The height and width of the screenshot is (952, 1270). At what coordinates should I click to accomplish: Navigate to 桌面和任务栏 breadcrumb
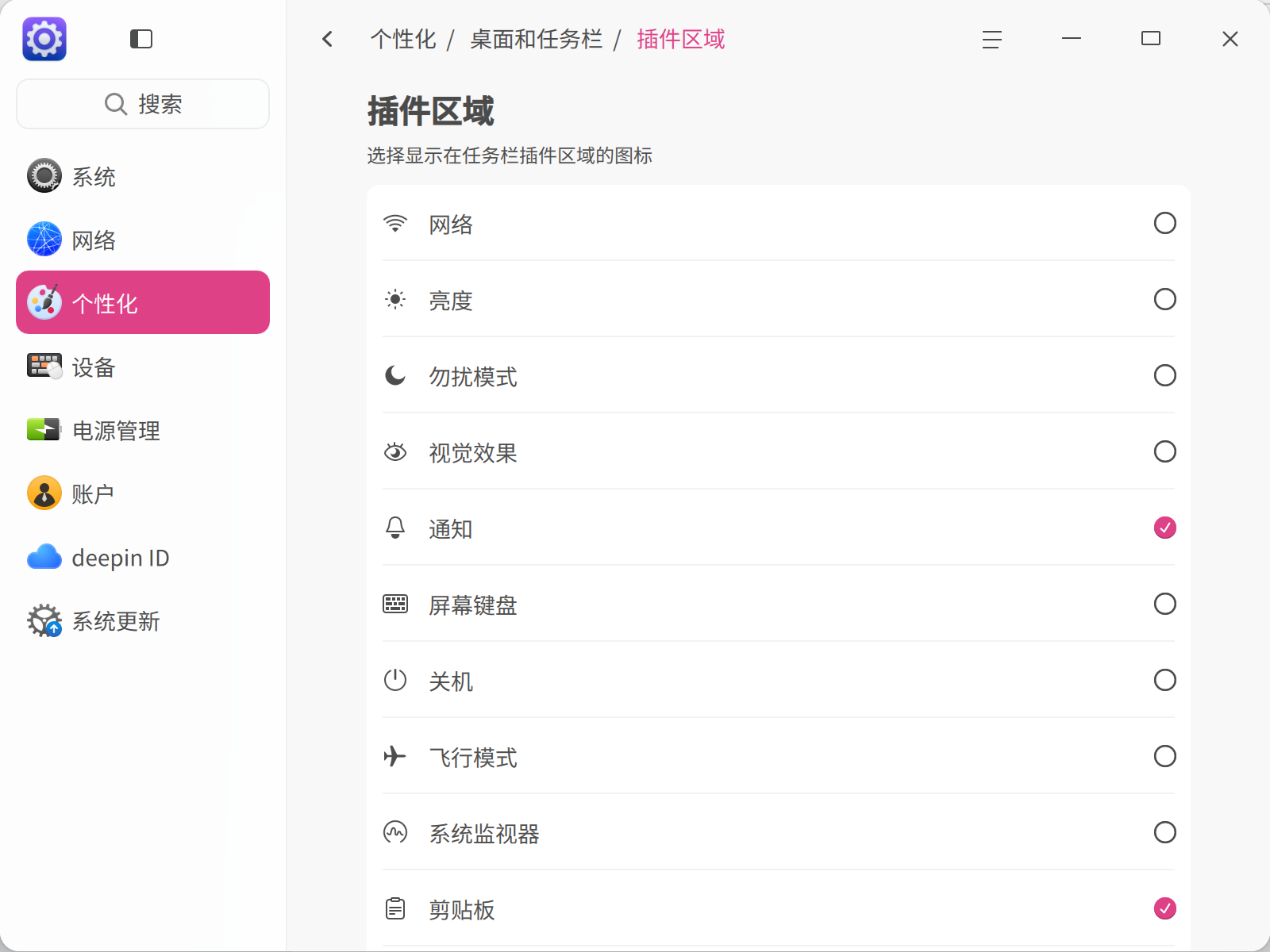click(x=536, y=39)
